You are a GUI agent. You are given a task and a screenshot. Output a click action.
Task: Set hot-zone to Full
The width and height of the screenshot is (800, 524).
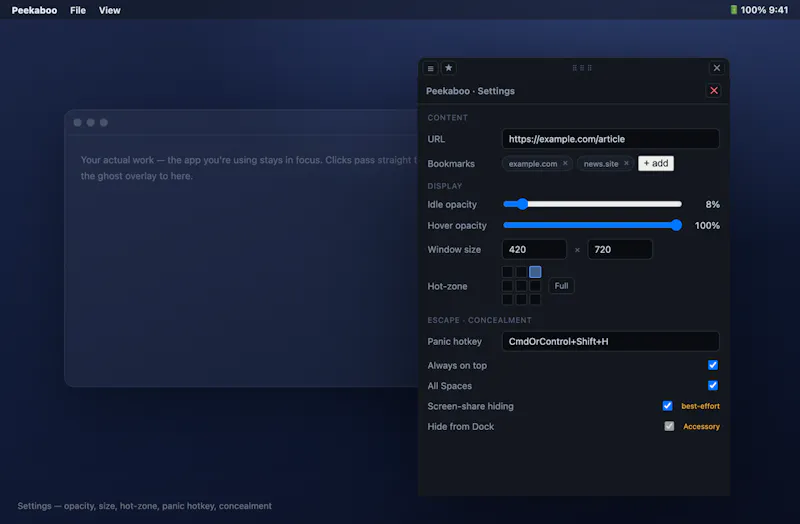click(x=561, y=286)
